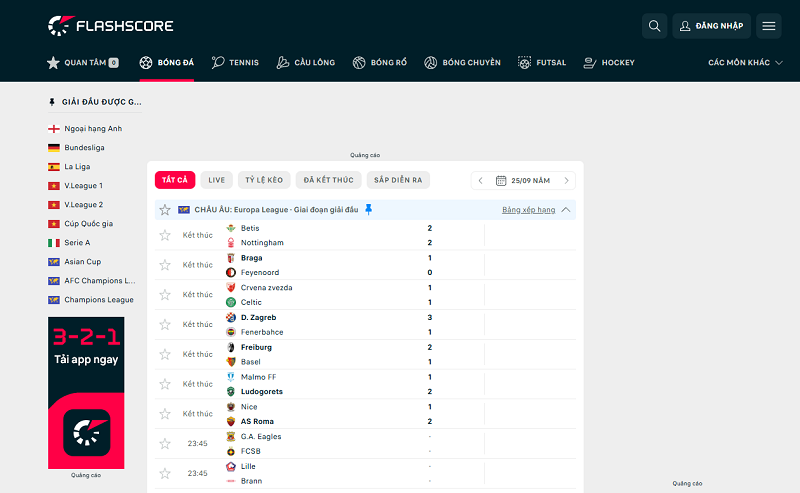Open the search magnifier icon
Screen dimensions: 800x493
coord(654,26)
